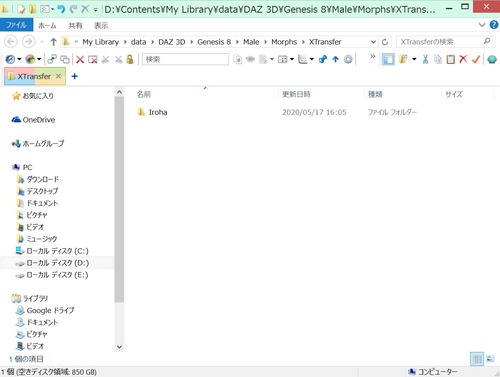
Task: Click the grid view layout toolbar icon
Action: tap(283, 59)
